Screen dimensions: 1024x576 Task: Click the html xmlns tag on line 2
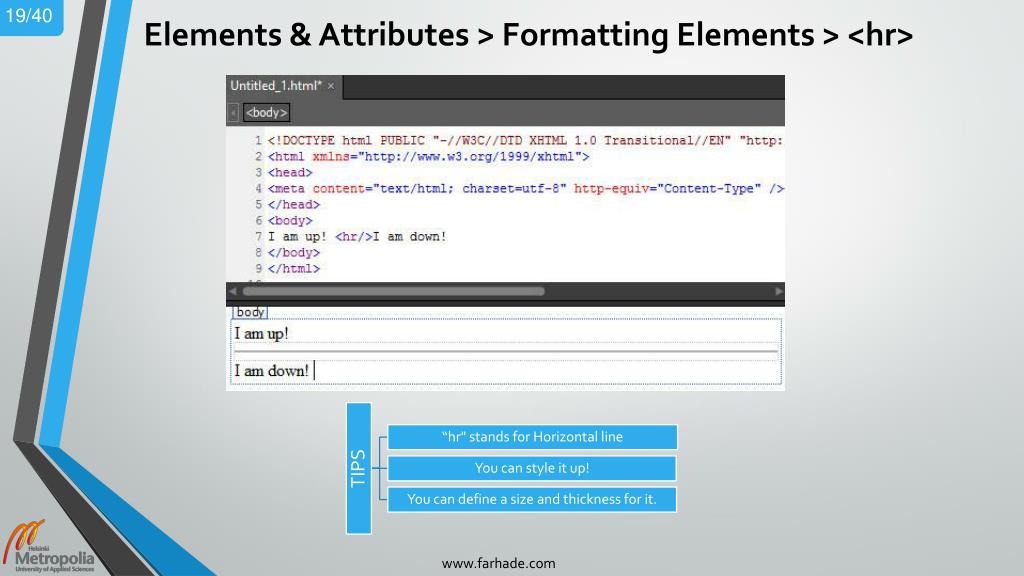tap(428, 157)
